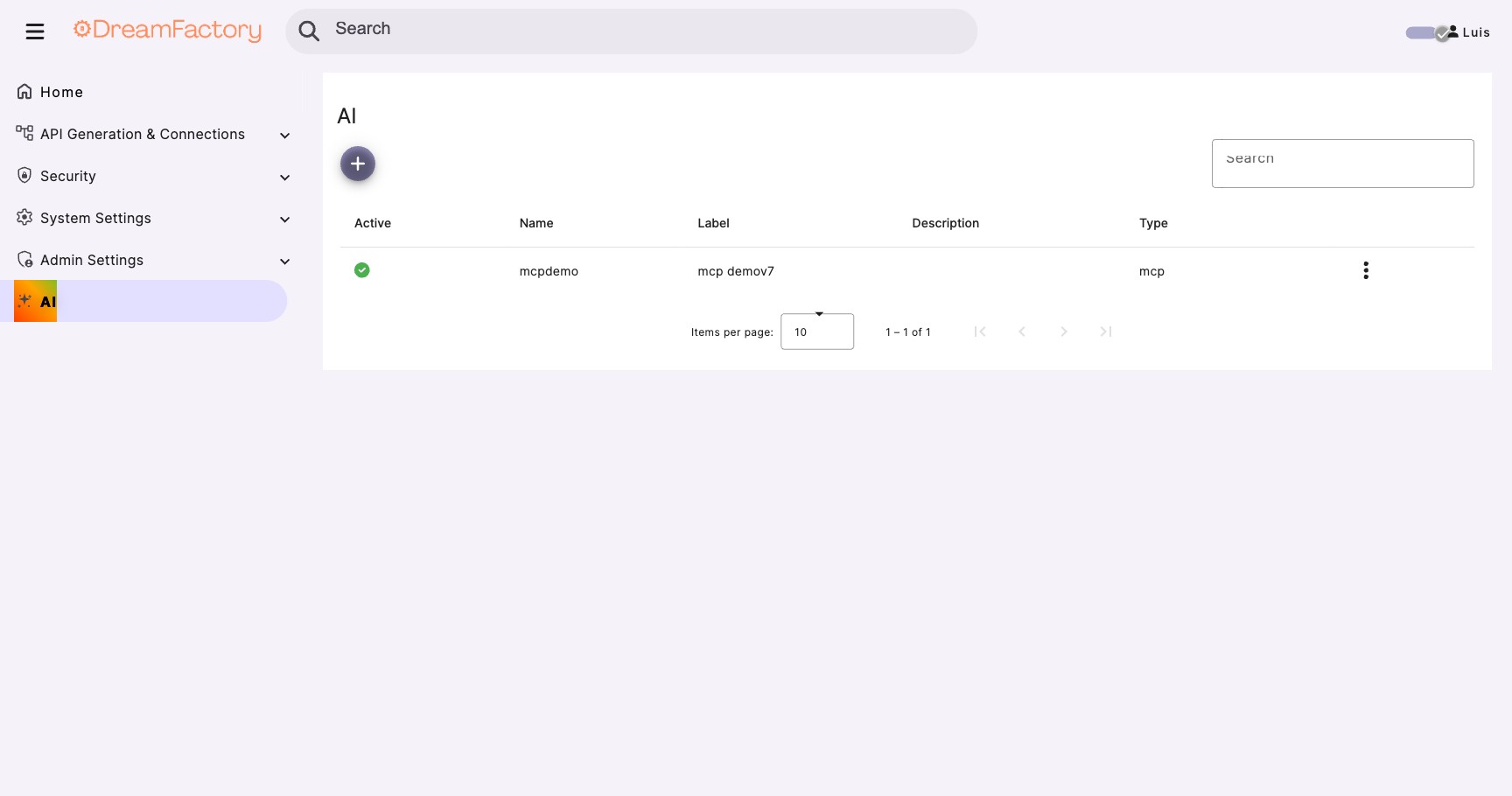Click the DreamFactory logo
The image size is (1512, 796).
pyautogui.click(x=166, y=30)
